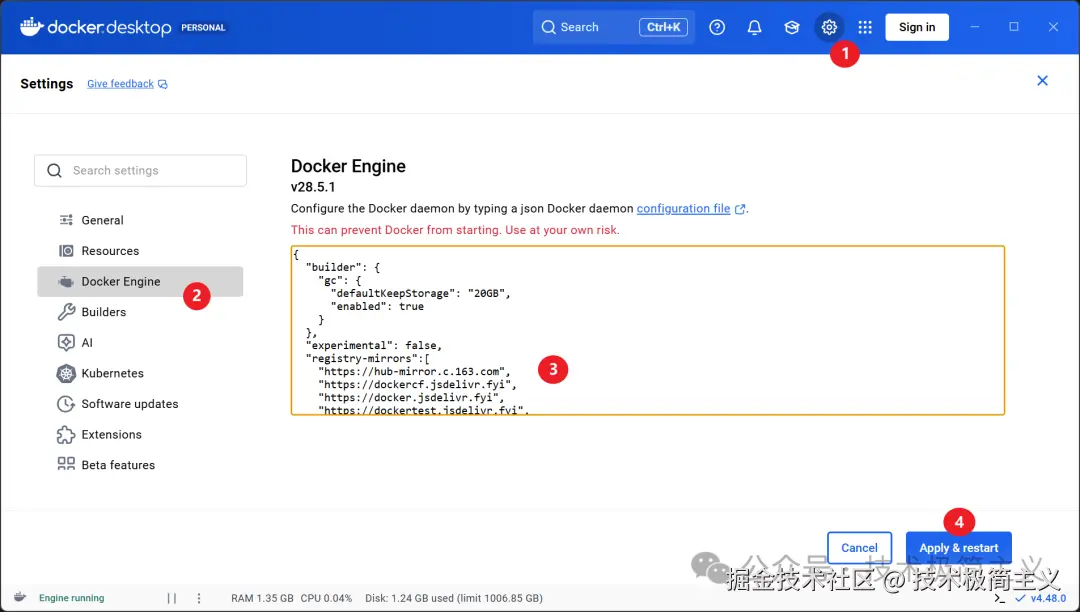Click the AI sparkle icon in sidebar
Screen dimensions: 1080x612
(x=66, y=342)
